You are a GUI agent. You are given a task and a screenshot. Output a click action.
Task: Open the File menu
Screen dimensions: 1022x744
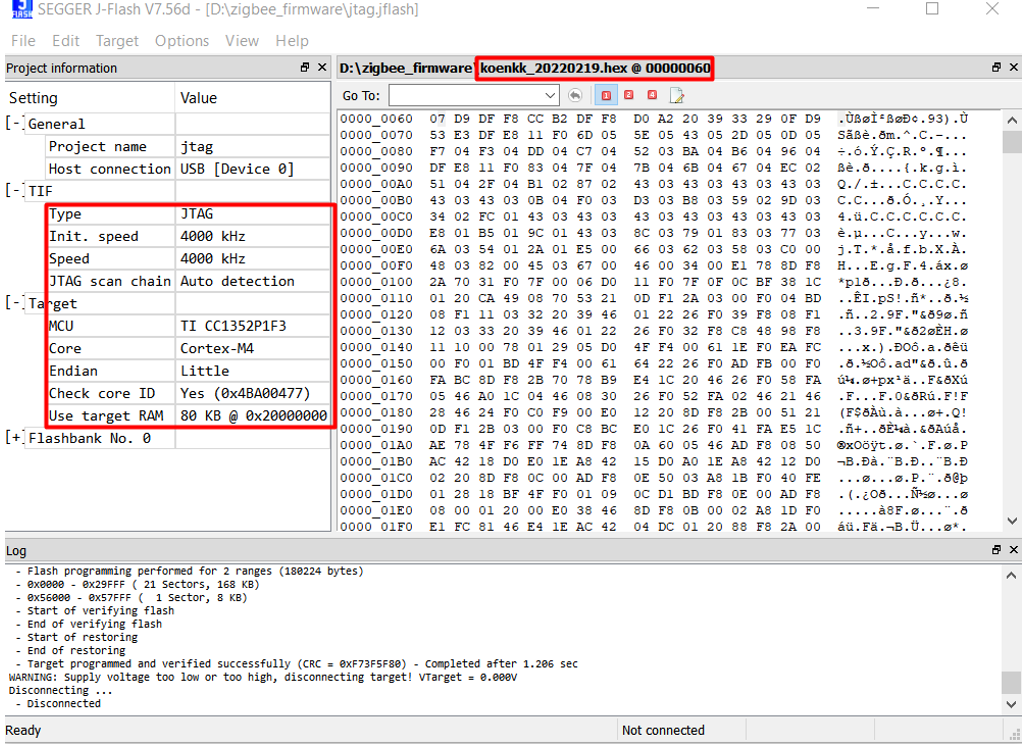[23, 40]
